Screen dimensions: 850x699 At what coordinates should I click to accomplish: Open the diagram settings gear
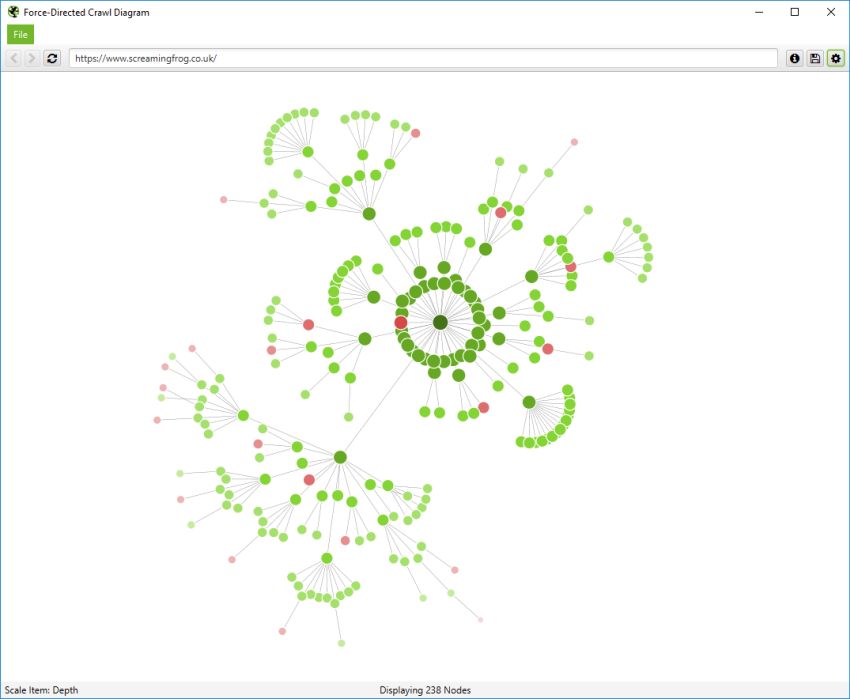tap(835, 59)
